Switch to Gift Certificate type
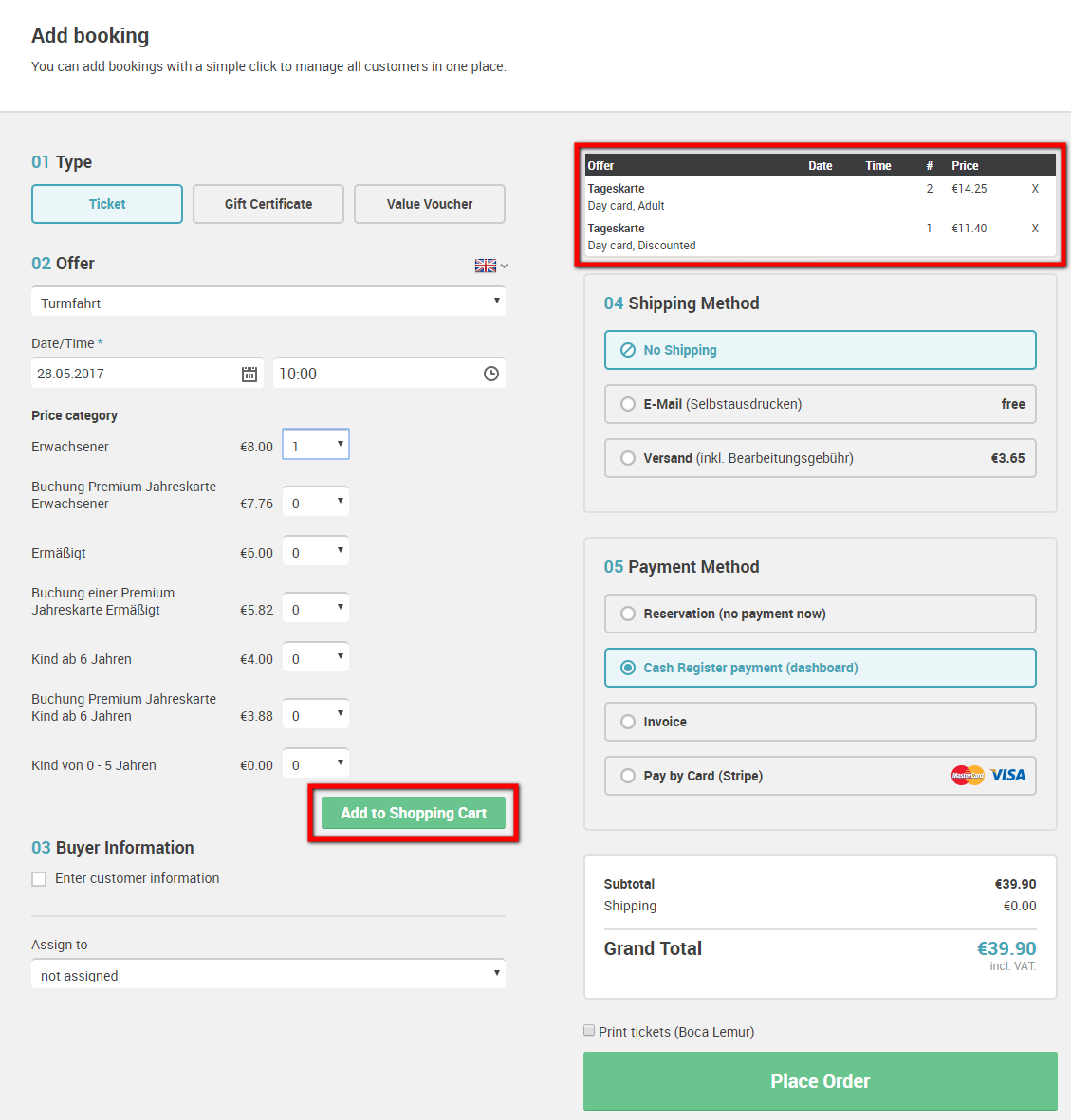The image size is (1071, 1120). click(x=268, y=204)
